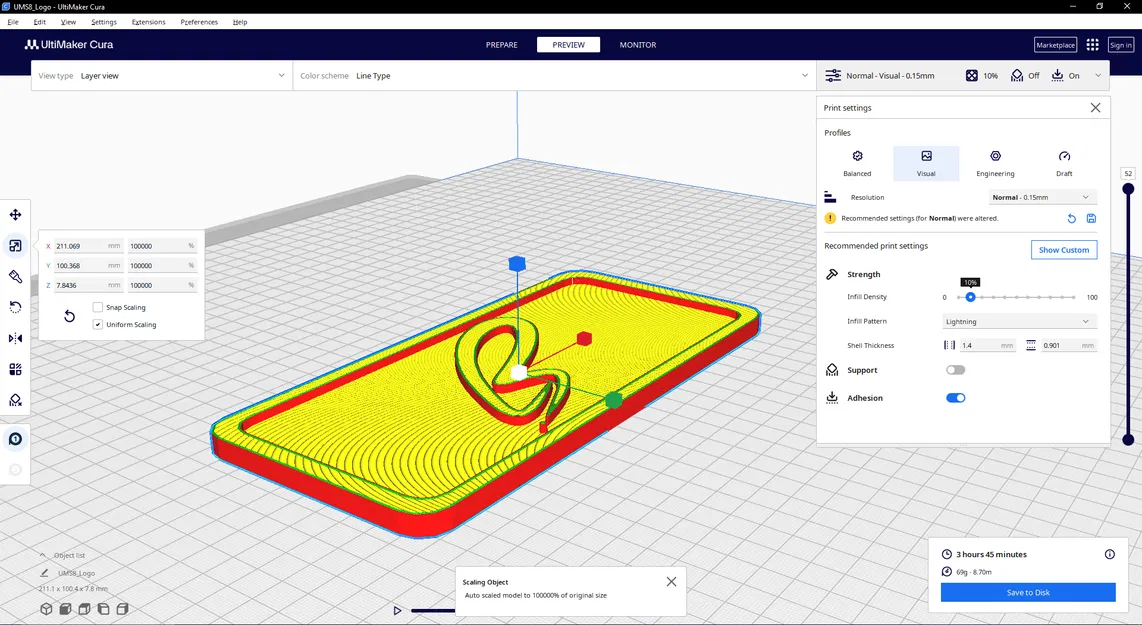Reset scaling with the circular arrow icon
Screen dimensions: 1142x625
click(x=69, y=316)
